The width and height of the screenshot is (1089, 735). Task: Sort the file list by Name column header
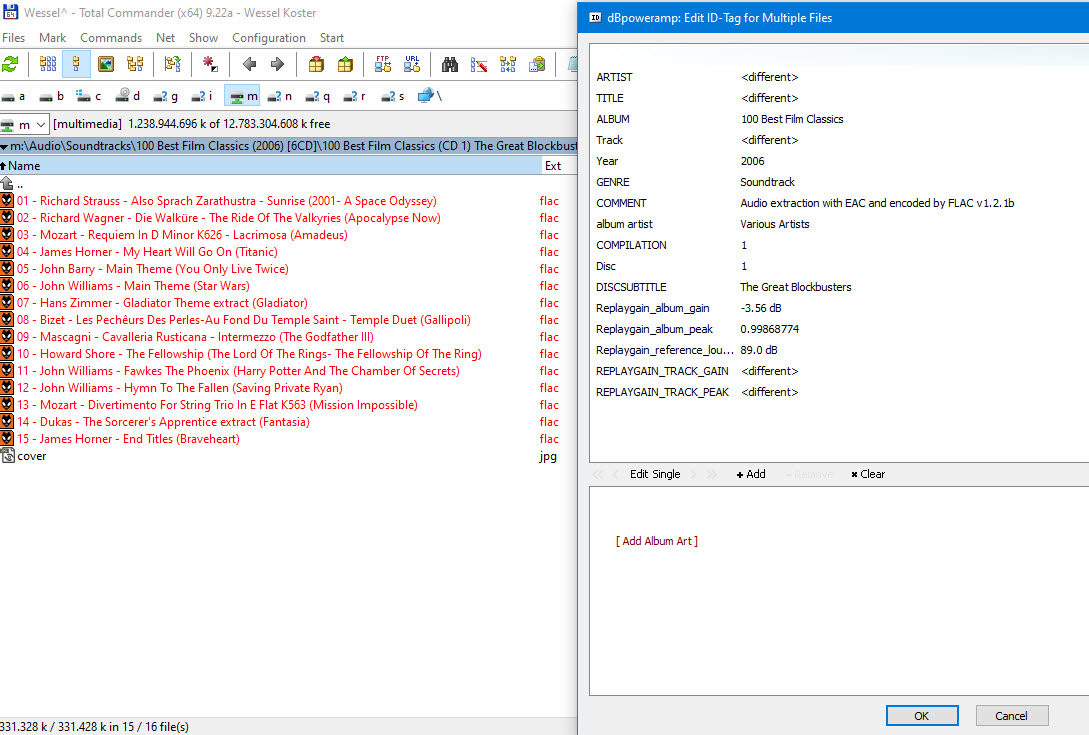click(271, 166)
